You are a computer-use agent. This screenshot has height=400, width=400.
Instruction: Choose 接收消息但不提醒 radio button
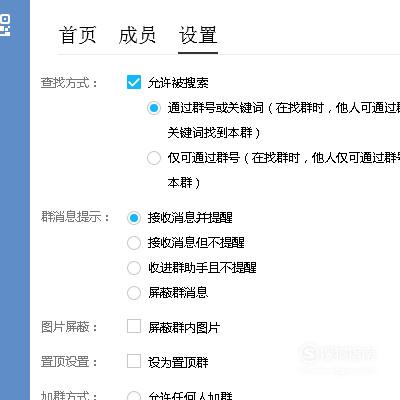click(134, 243)
